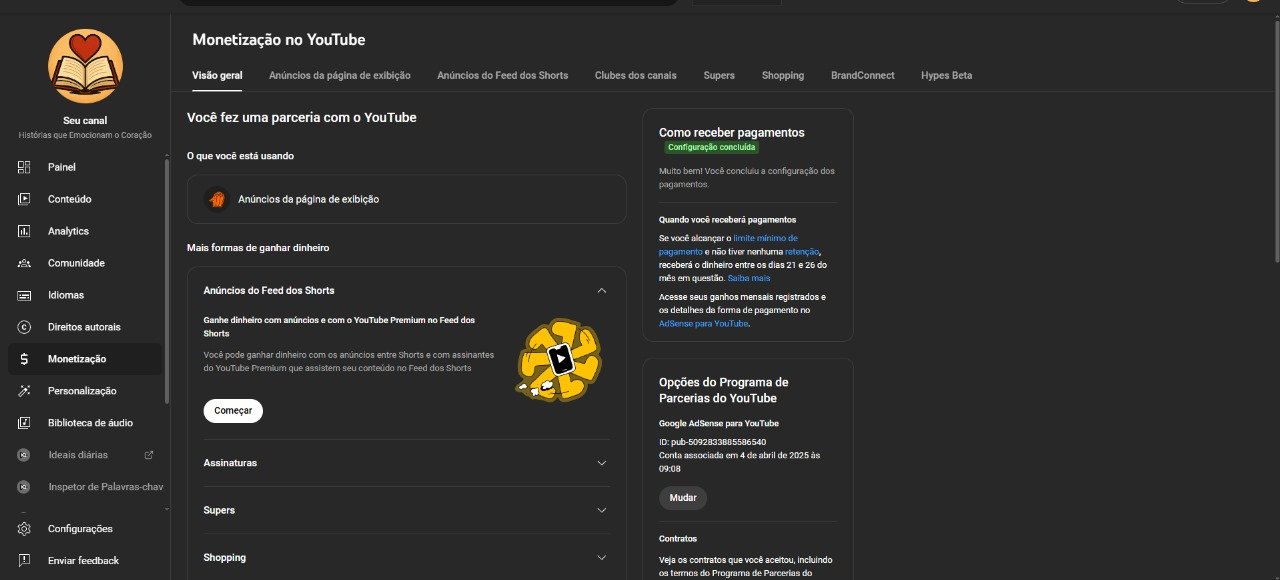Click the Enviar feedback icon
This screenshot has height=580, width=1280.
(x=24, y=561)
